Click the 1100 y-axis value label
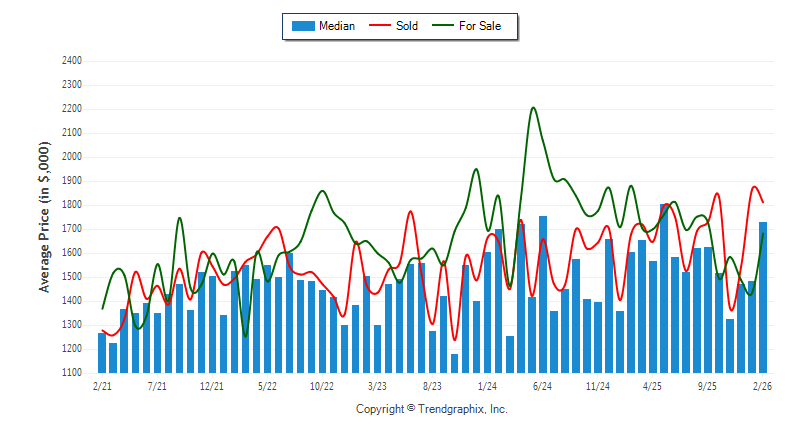Viewport: 800px width, 434px height. [71, 373]
